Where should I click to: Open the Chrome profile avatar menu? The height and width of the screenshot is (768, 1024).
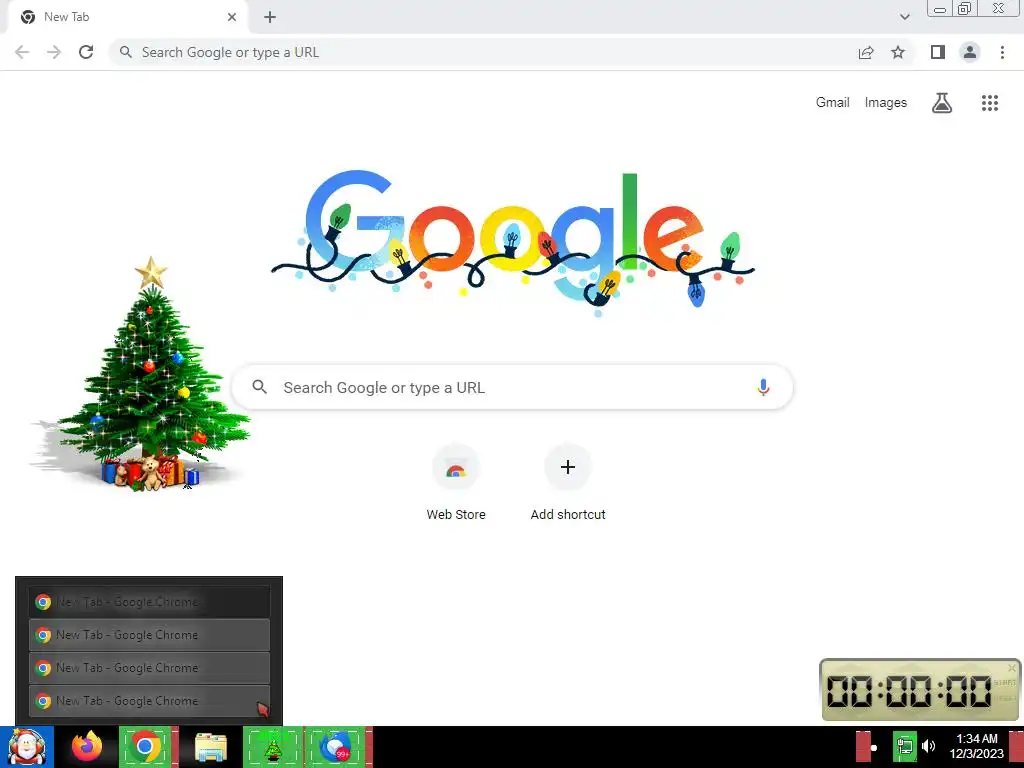click(970, 52)
